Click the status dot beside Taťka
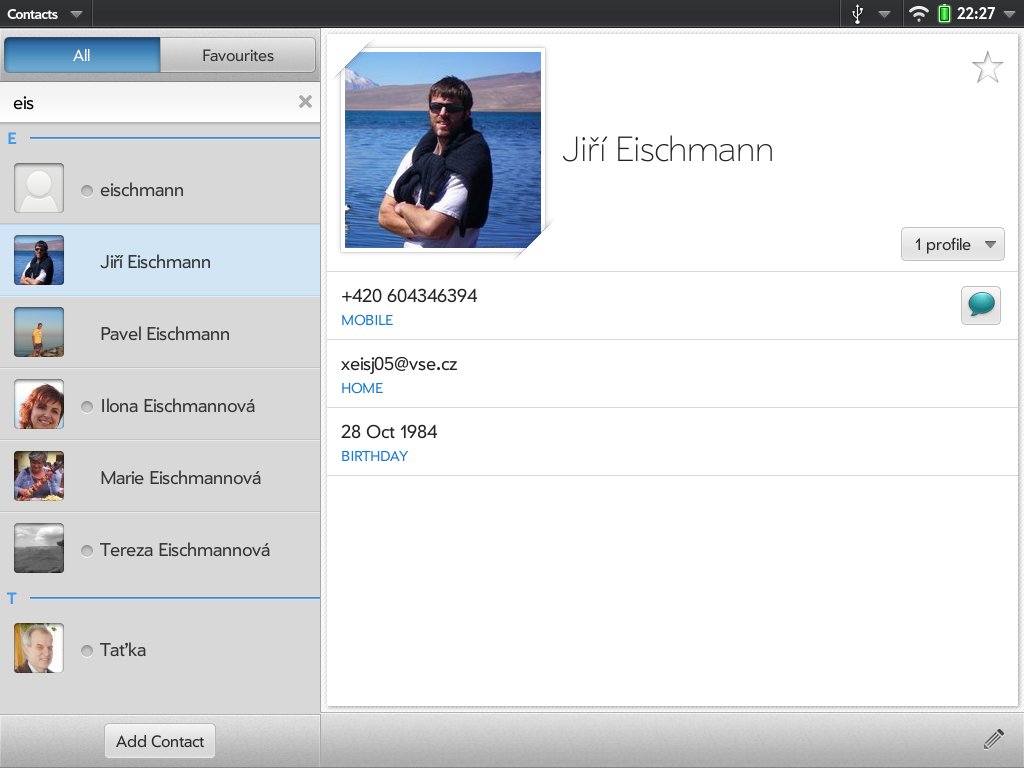The image size is (1024, 768). (x=87, y=650)
